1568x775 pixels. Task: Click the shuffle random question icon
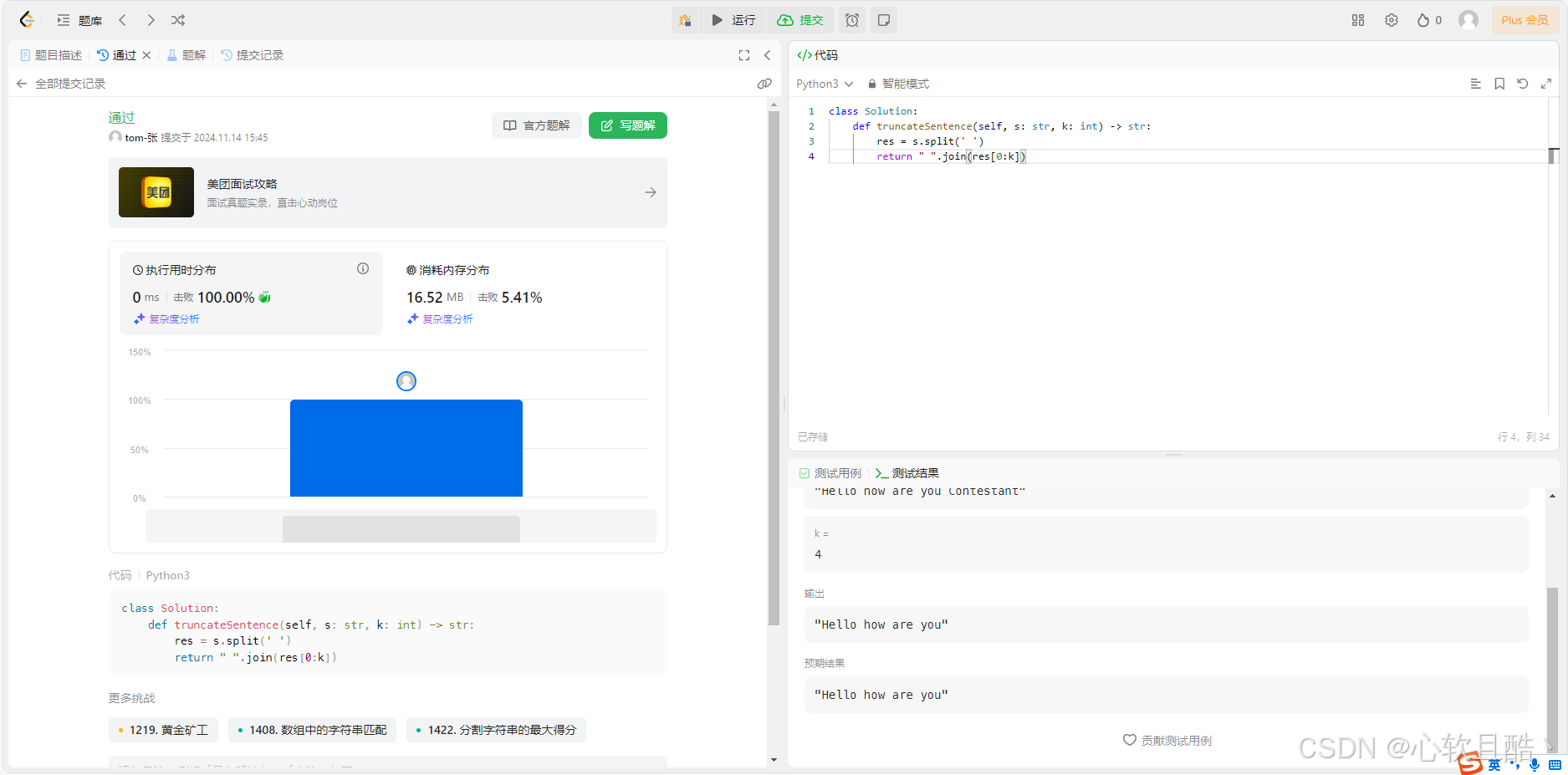177,19
